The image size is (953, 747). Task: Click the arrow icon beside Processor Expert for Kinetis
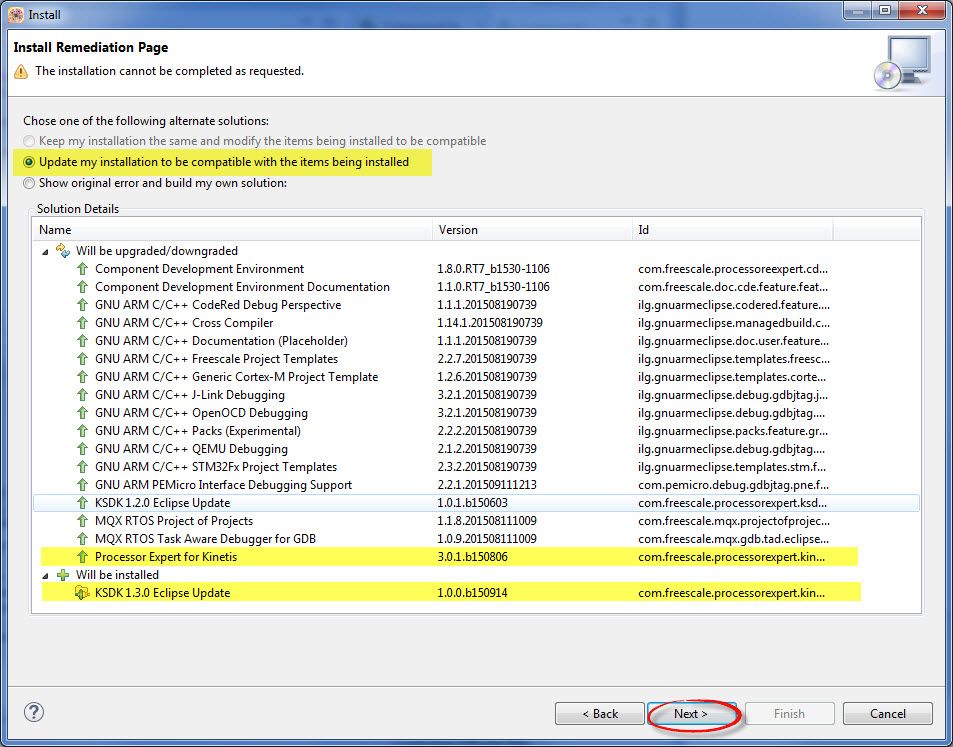[x=82, y=557]
